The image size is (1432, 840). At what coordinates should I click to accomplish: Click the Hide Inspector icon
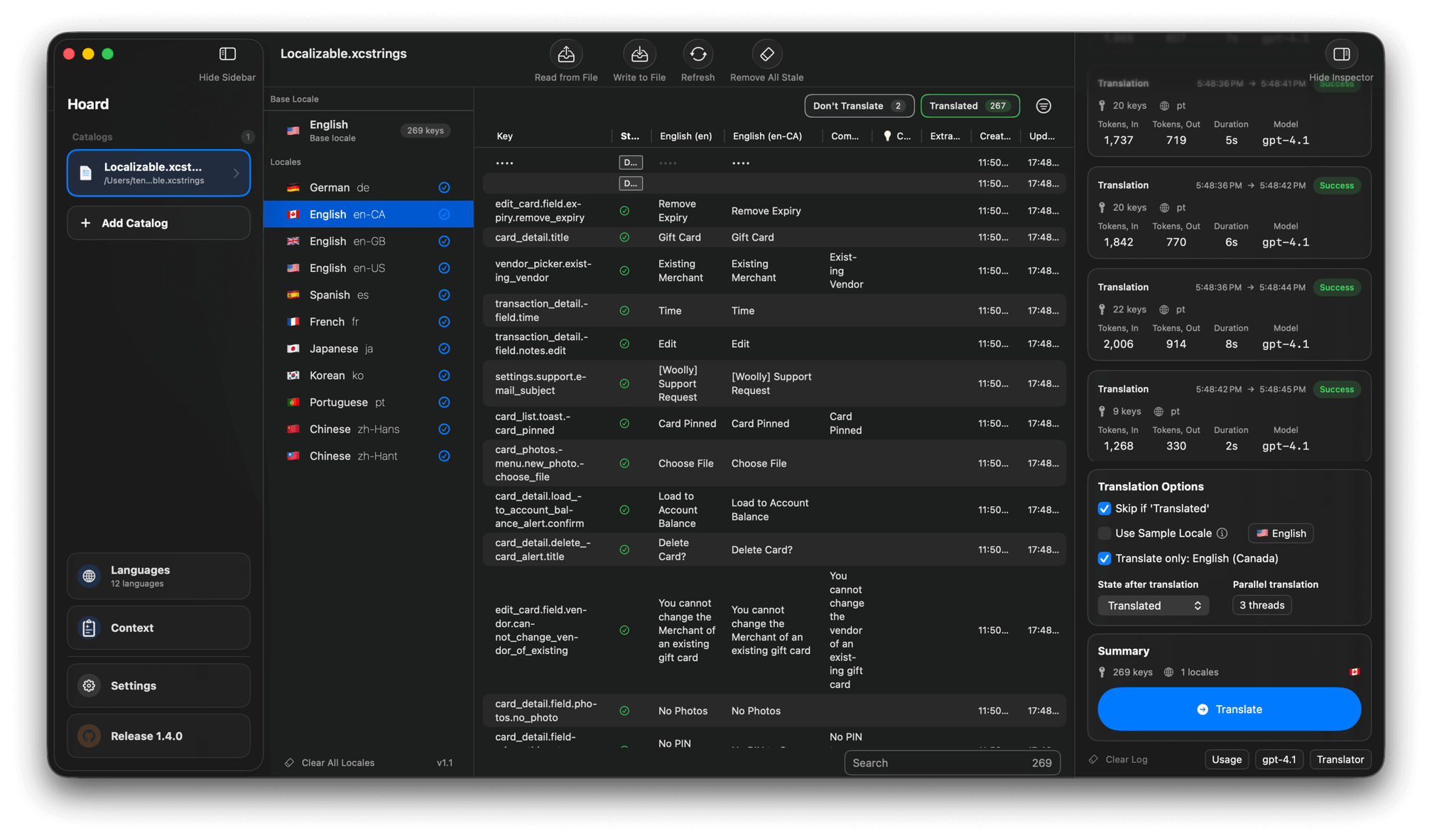[x=1340, y=55]
